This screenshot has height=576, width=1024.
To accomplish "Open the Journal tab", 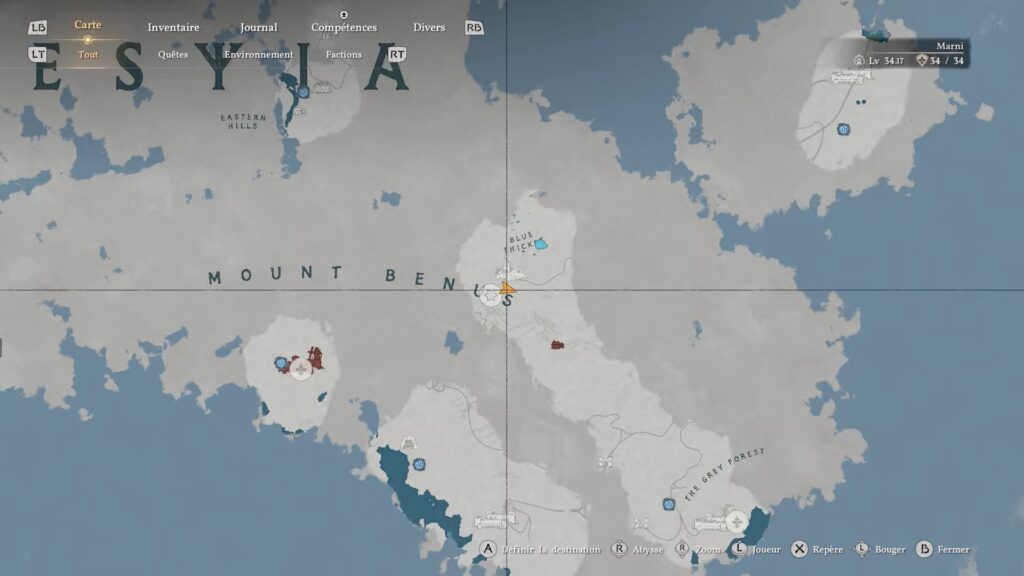I will (x=259, y=27).
